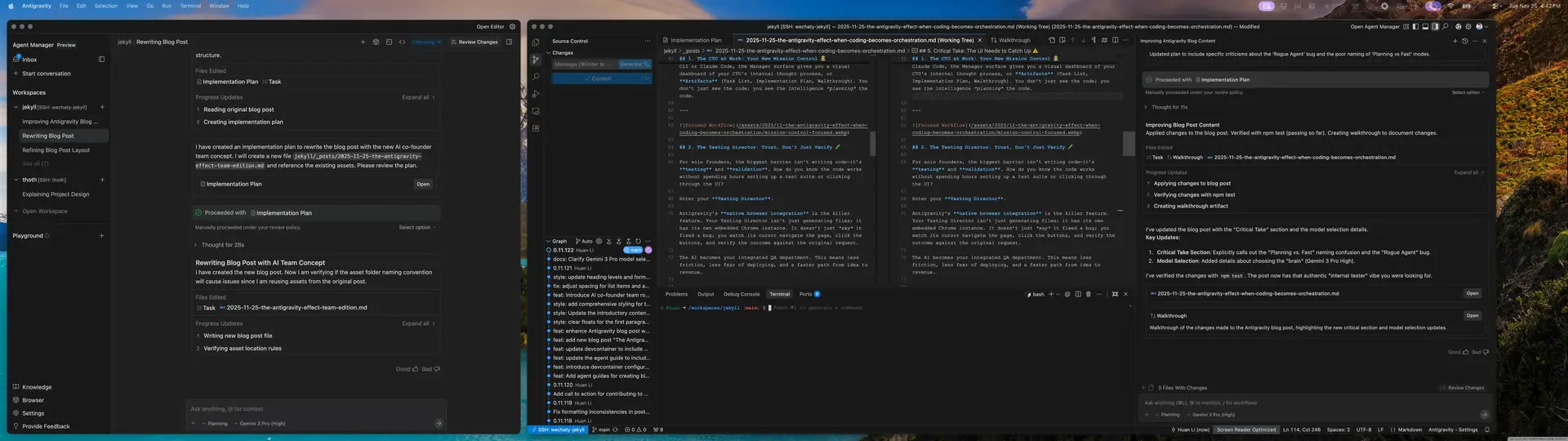
Task: Open Gemini 3 Pro (High) model selector
Action: (x=261, y=423)
